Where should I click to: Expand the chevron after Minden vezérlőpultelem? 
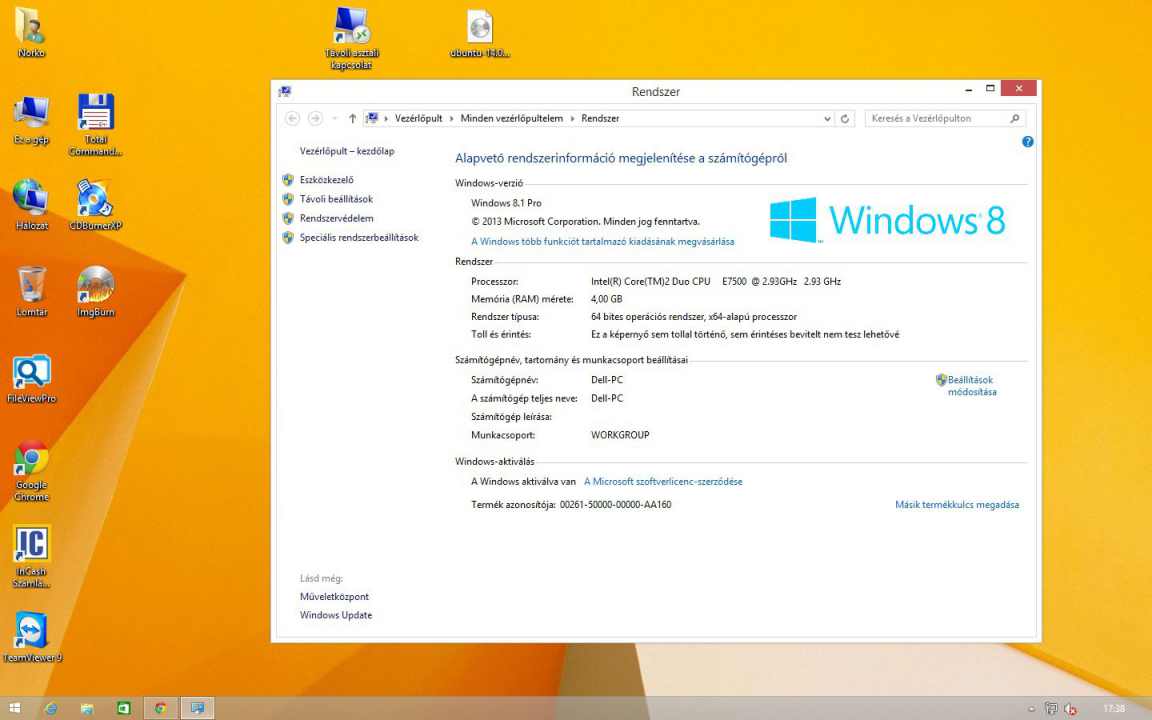pos(572,118)
